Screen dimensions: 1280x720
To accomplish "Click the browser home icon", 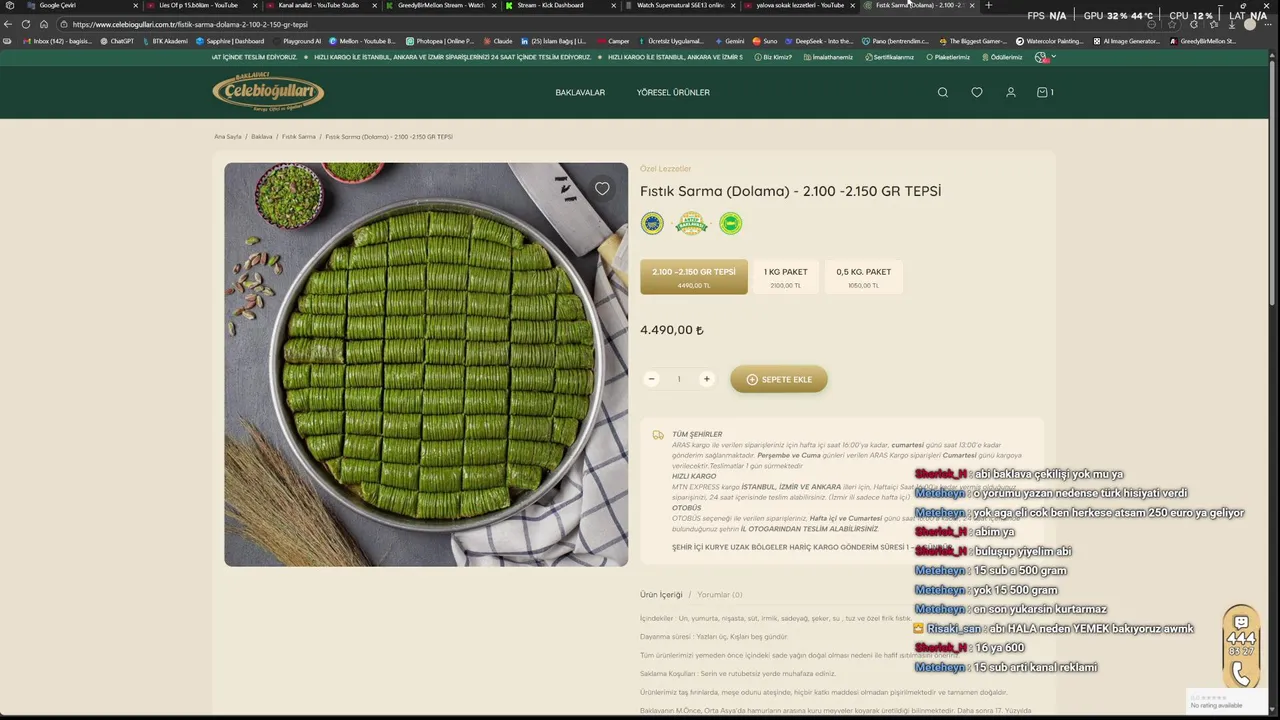I will (44, 24).
